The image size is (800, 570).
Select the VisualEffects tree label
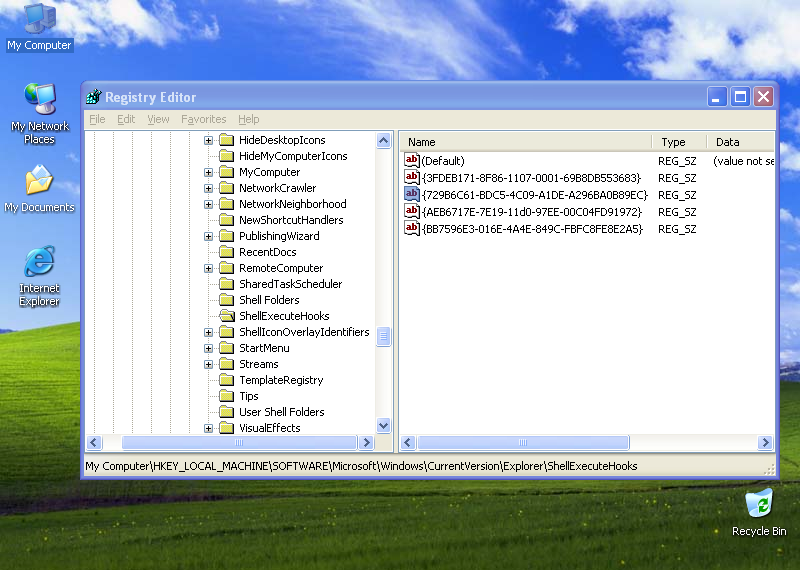270,428
